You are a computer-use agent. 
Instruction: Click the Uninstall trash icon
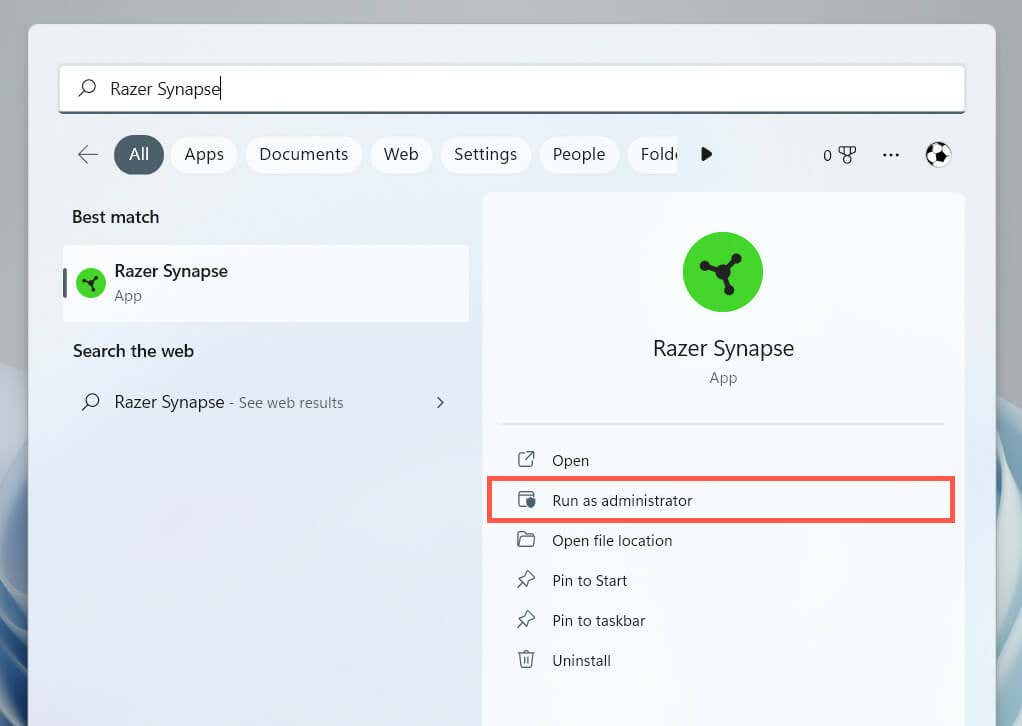(525, 660)
